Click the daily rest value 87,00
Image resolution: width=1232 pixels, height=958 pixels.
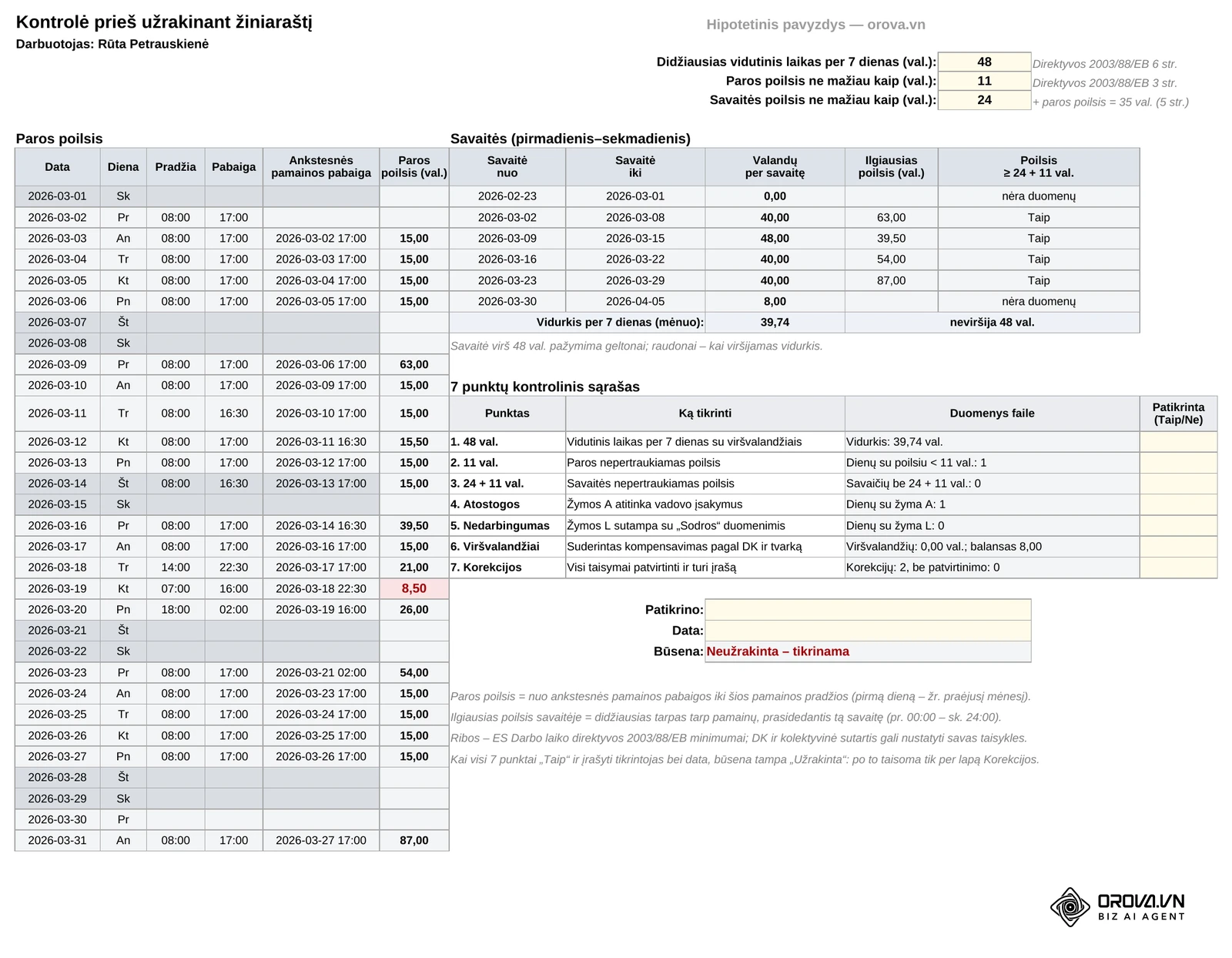[x=414, y=840]
